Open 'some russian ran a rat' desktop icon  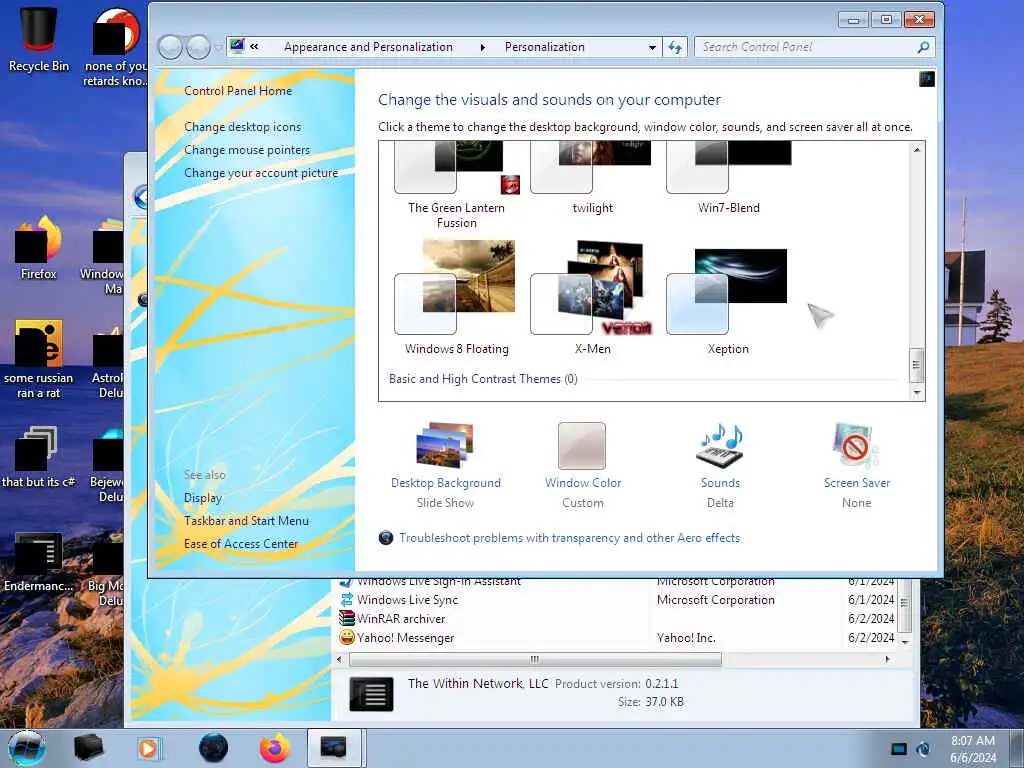pos(39,359)
